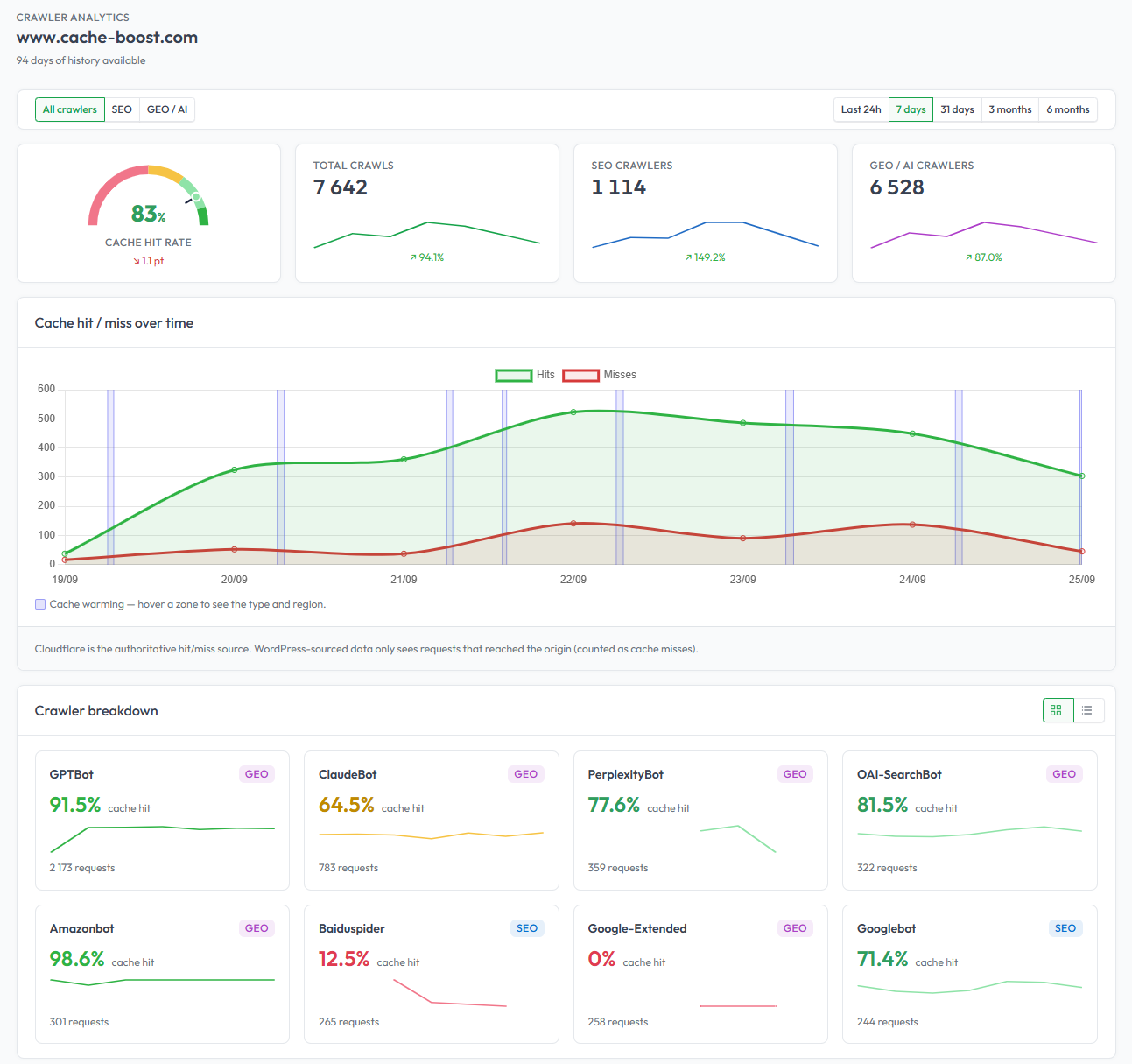
Task: Open the ClaudeBot crawler name
Action: [x=348, y=774]
